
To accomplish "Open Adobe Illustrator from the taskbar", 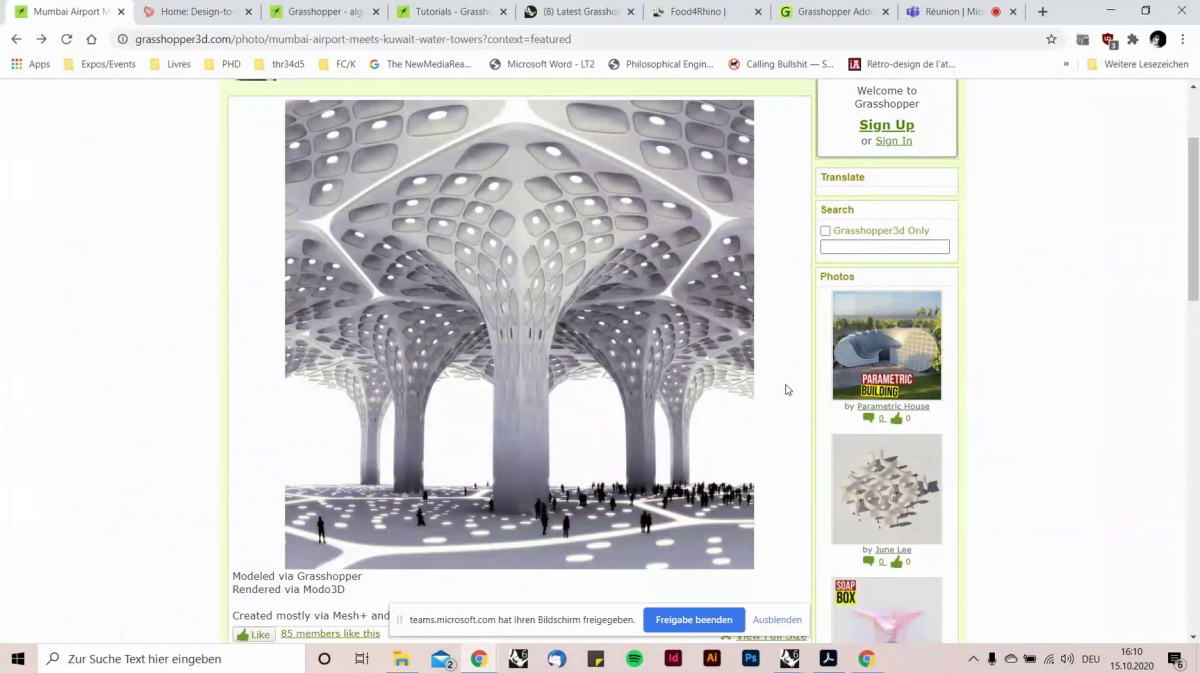I will pyautogui.click(x=712, y=659).
